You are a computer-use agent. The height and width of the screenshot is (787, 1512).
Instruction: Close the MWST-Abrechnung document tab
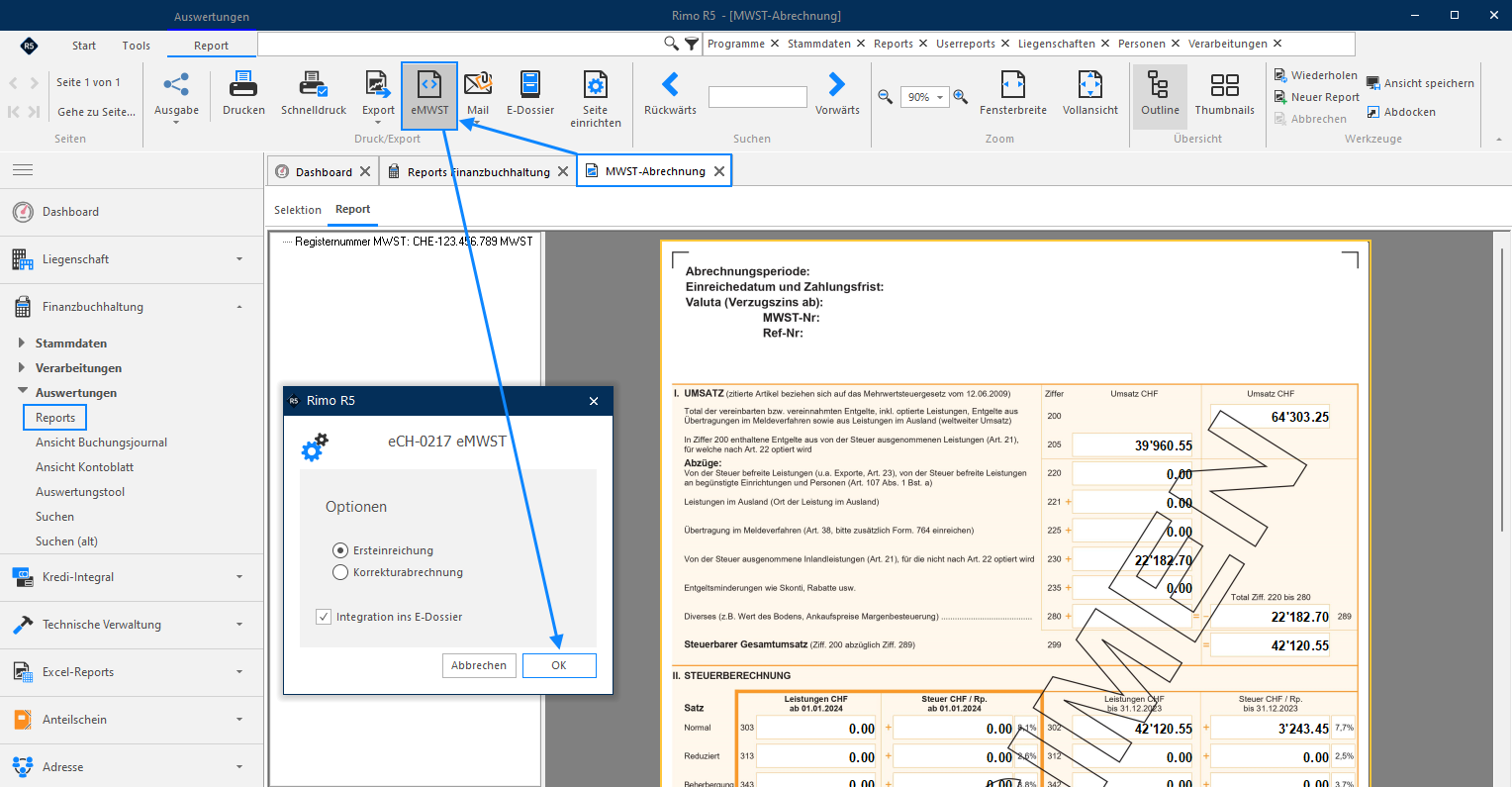pyautogui.click(x=719, y=171)
